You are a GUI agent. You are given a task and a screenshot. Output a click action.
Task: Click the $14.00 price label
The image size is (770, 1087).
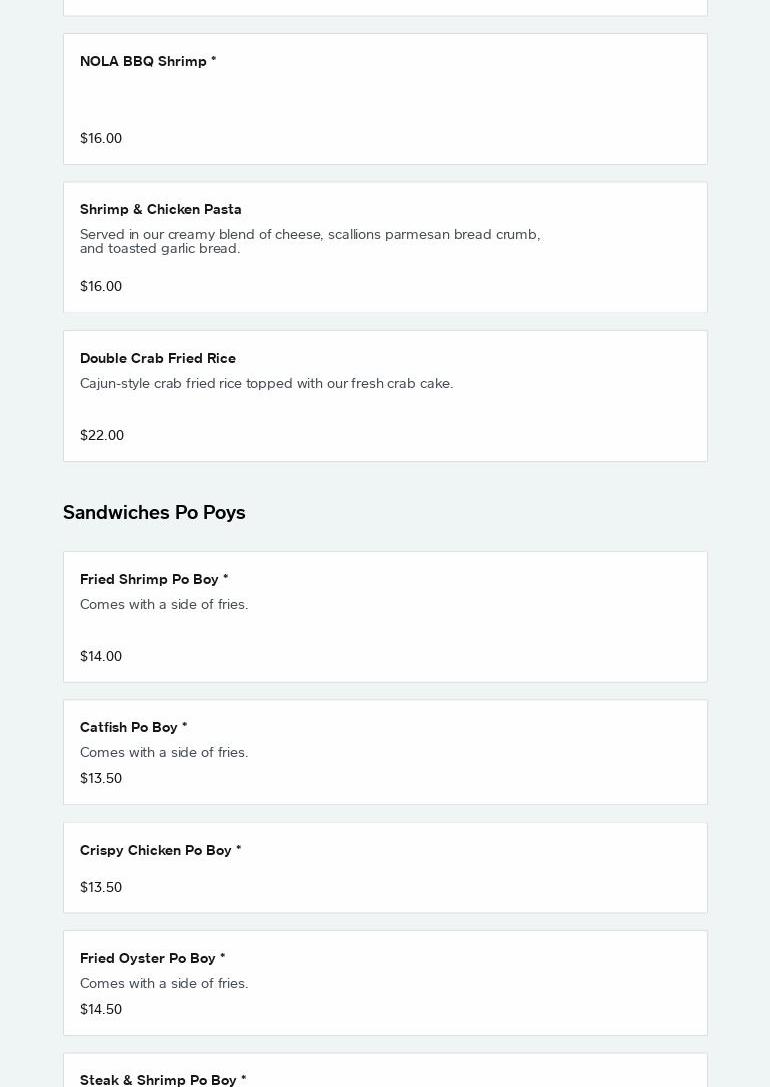coord(101,656)
